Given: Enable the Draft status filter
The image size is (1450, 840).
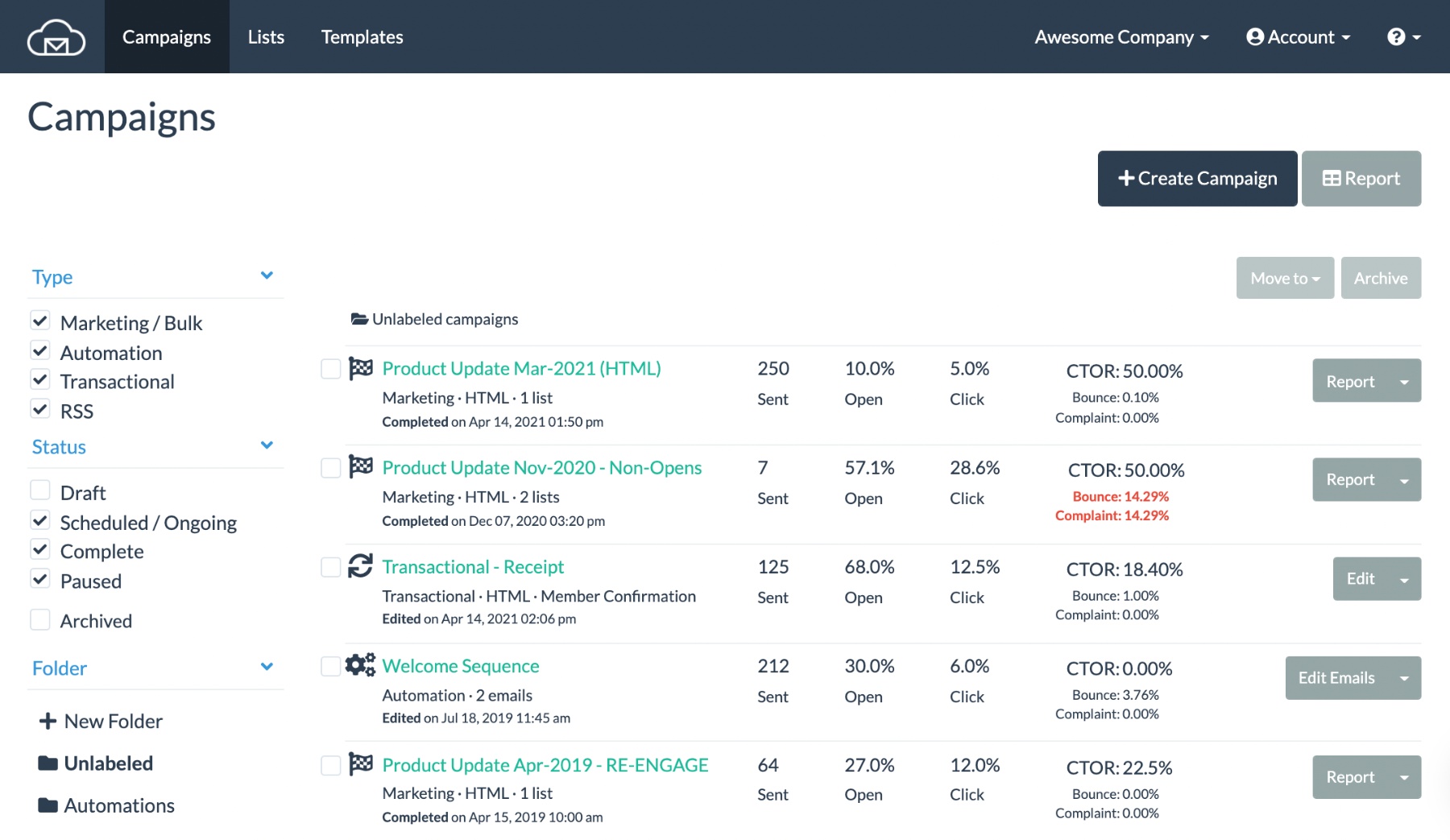Looking at the screenshot, I should pyautogui.click(x=40, y=490).
